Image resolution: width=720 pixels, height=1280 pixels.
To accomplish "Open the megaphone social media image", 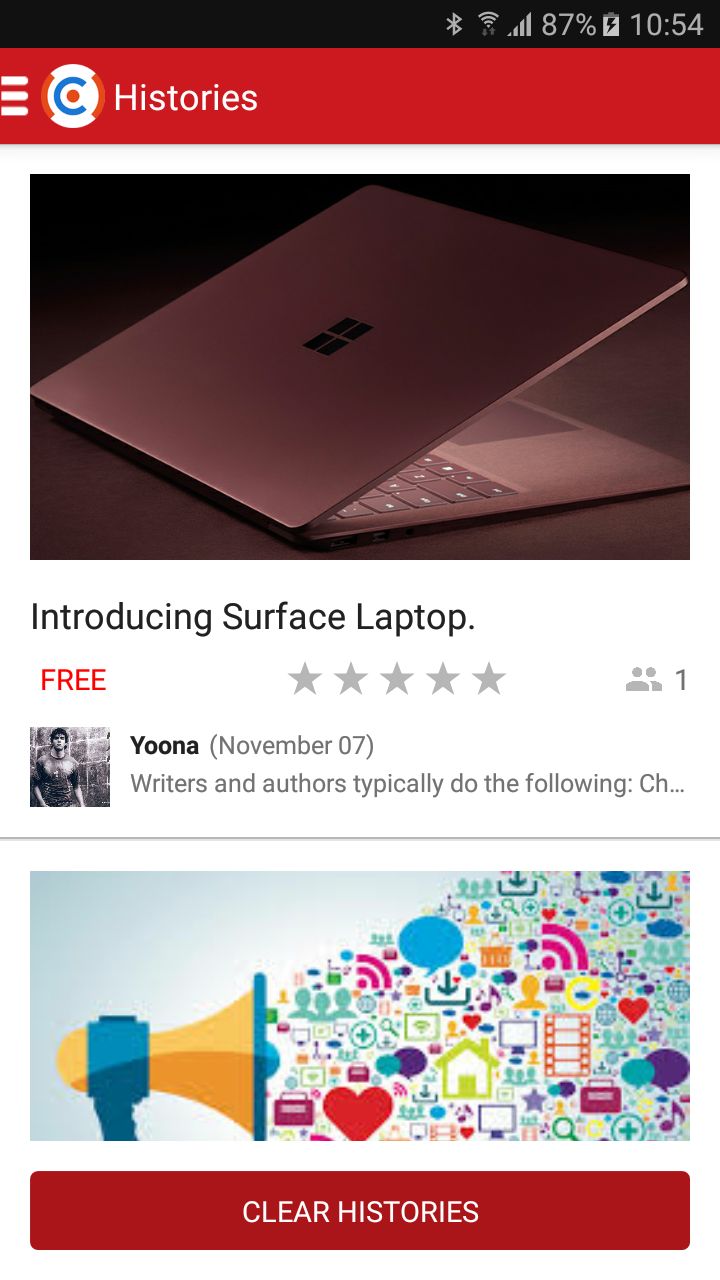I will tap(360, 1005).
